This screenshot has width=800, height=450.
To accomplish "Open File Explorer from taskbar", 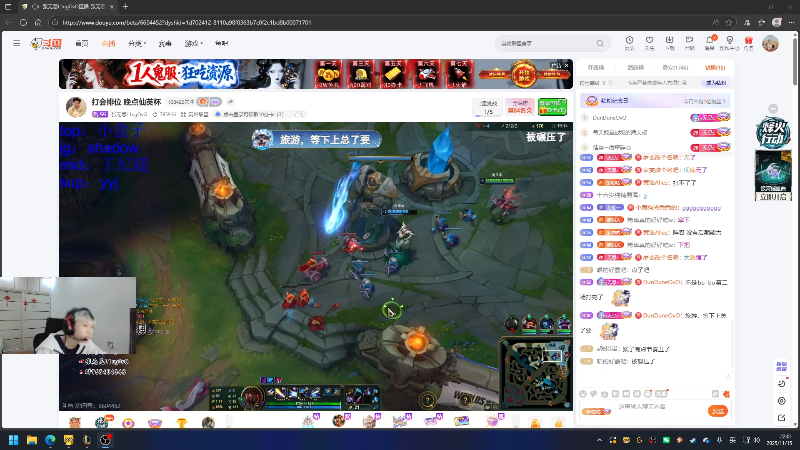I will pyautogui.click(x=32, y=440).
